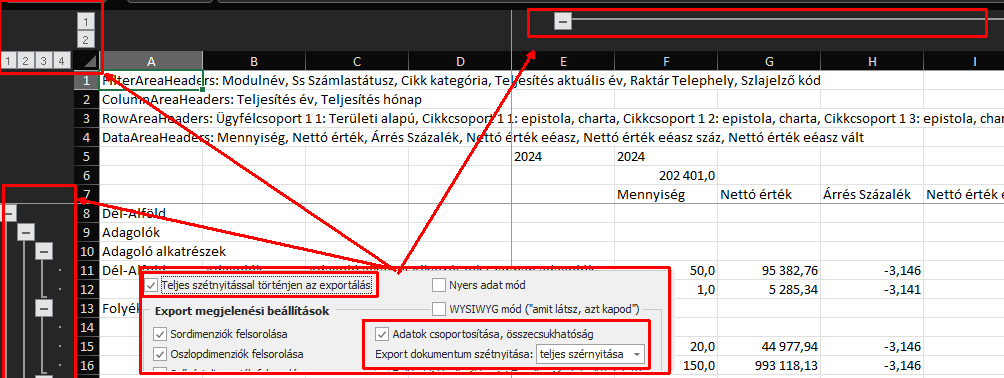Click cell with 'ColumnAreaHeaders: Teljesítés év' text

[151, 100]
